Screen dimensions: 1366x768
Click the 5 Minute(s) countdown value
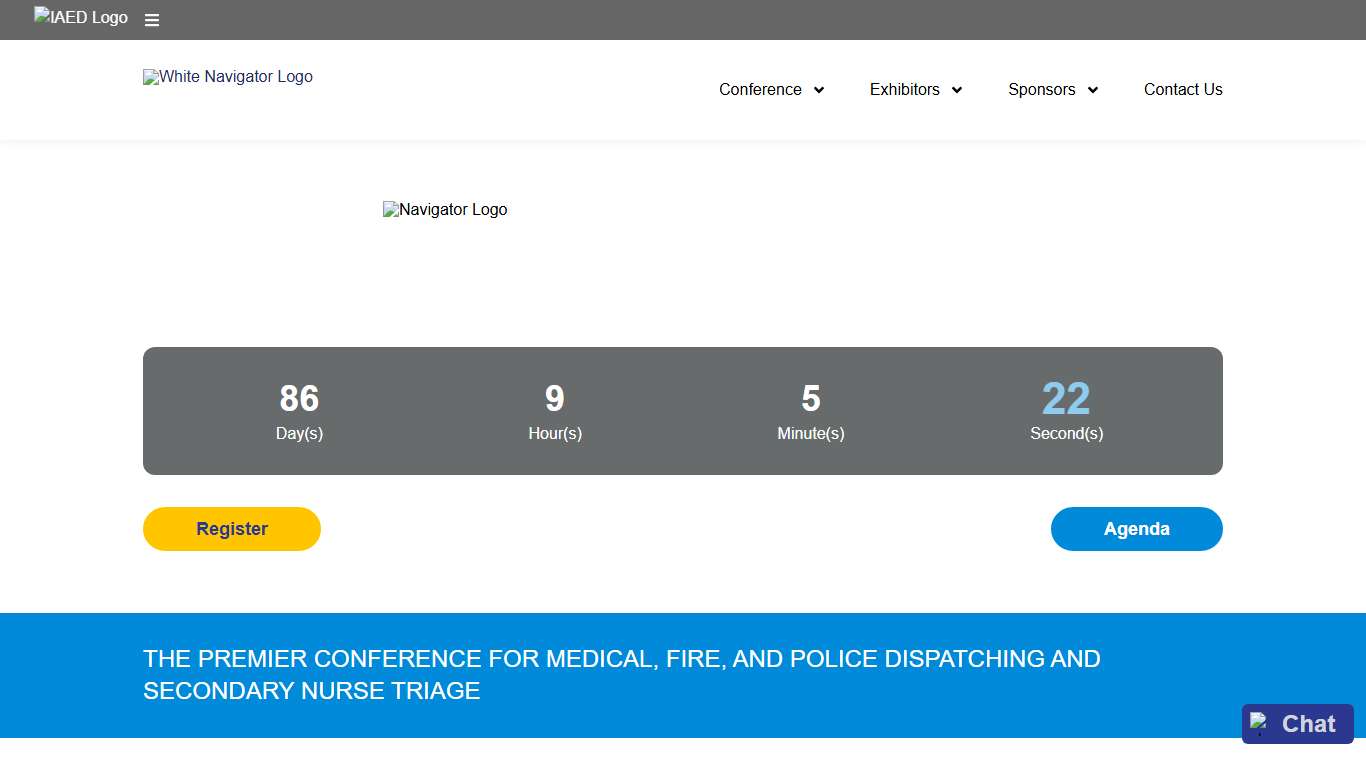coord(811,399)
